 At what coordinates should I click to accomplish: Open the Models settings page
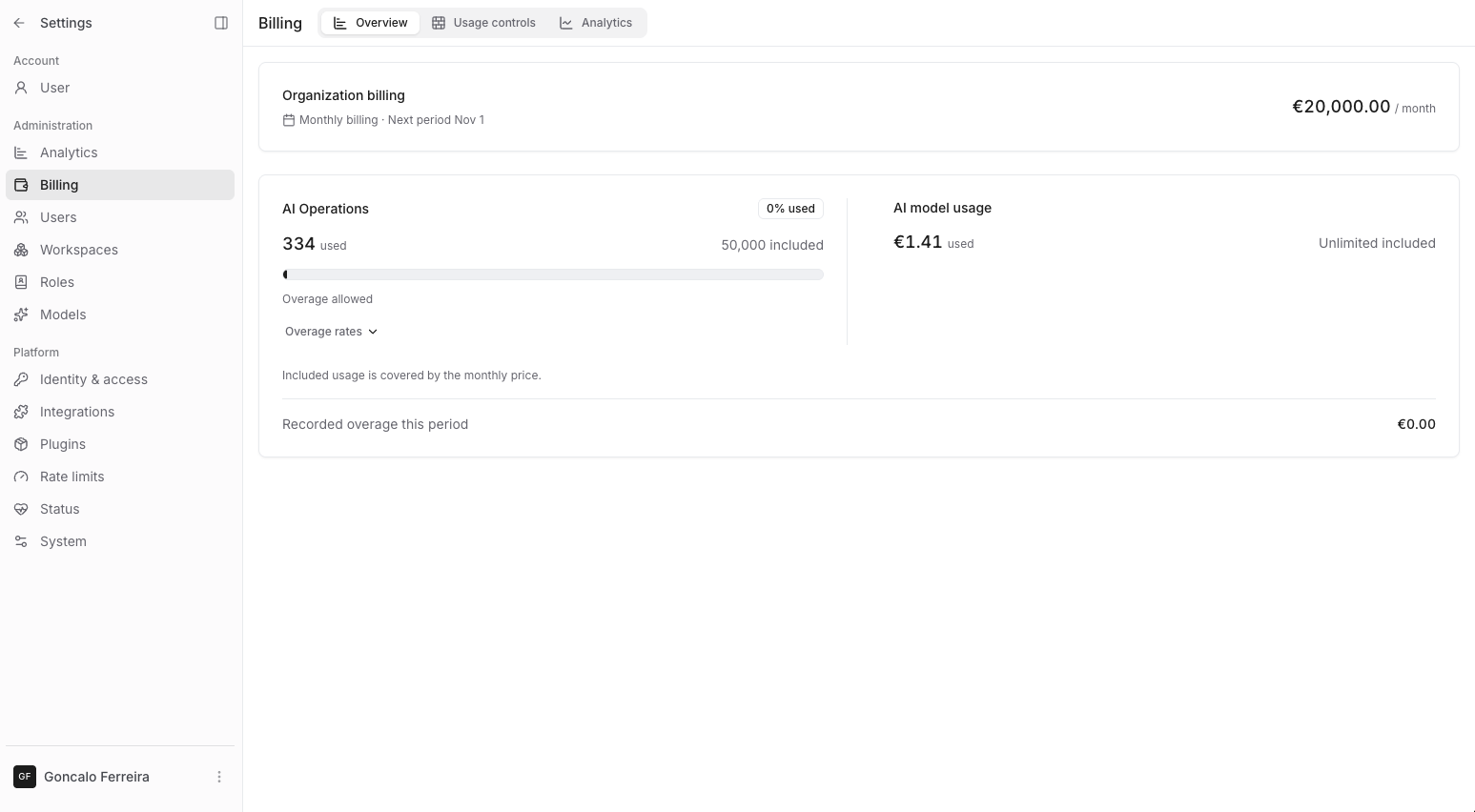pyautogui.click(x=120, y=315)
